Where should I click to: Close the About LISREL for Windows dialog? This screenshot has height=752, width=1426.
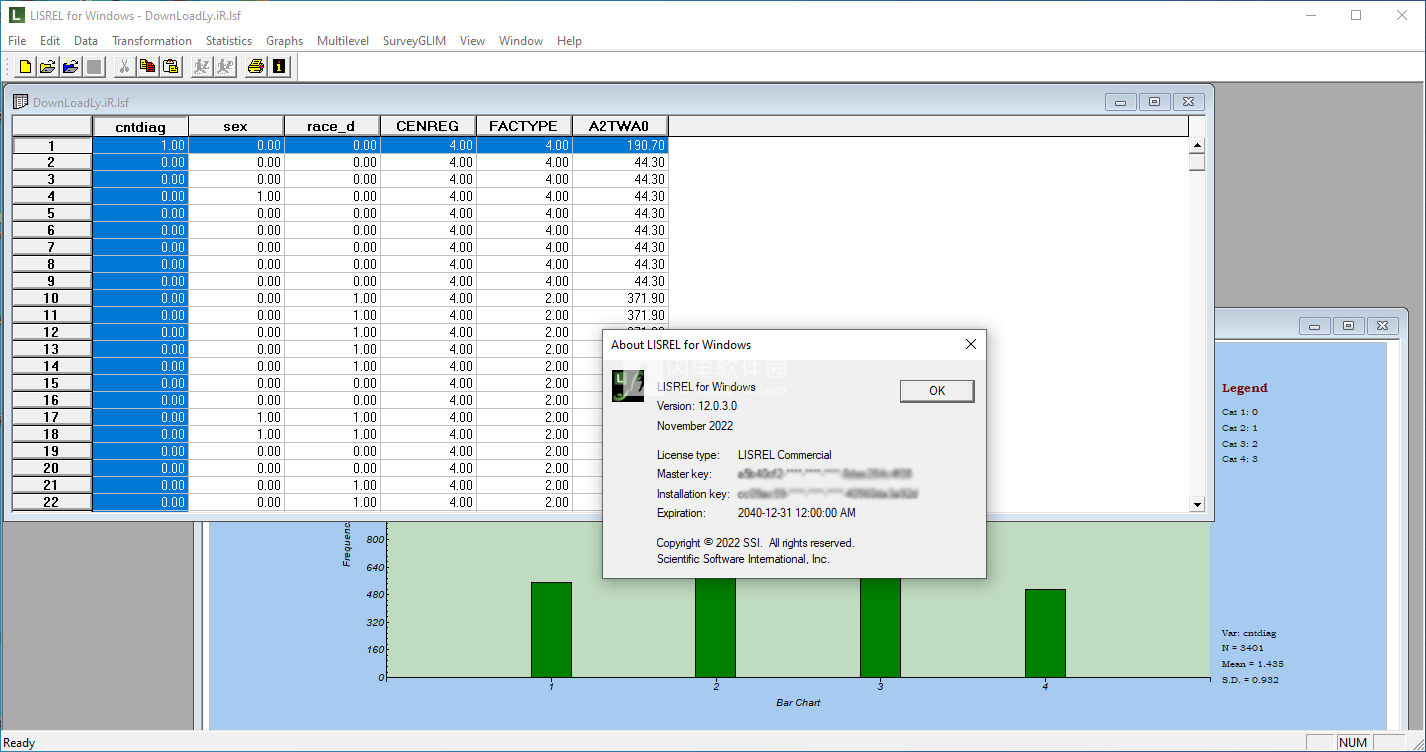click(x=970, y=344)
